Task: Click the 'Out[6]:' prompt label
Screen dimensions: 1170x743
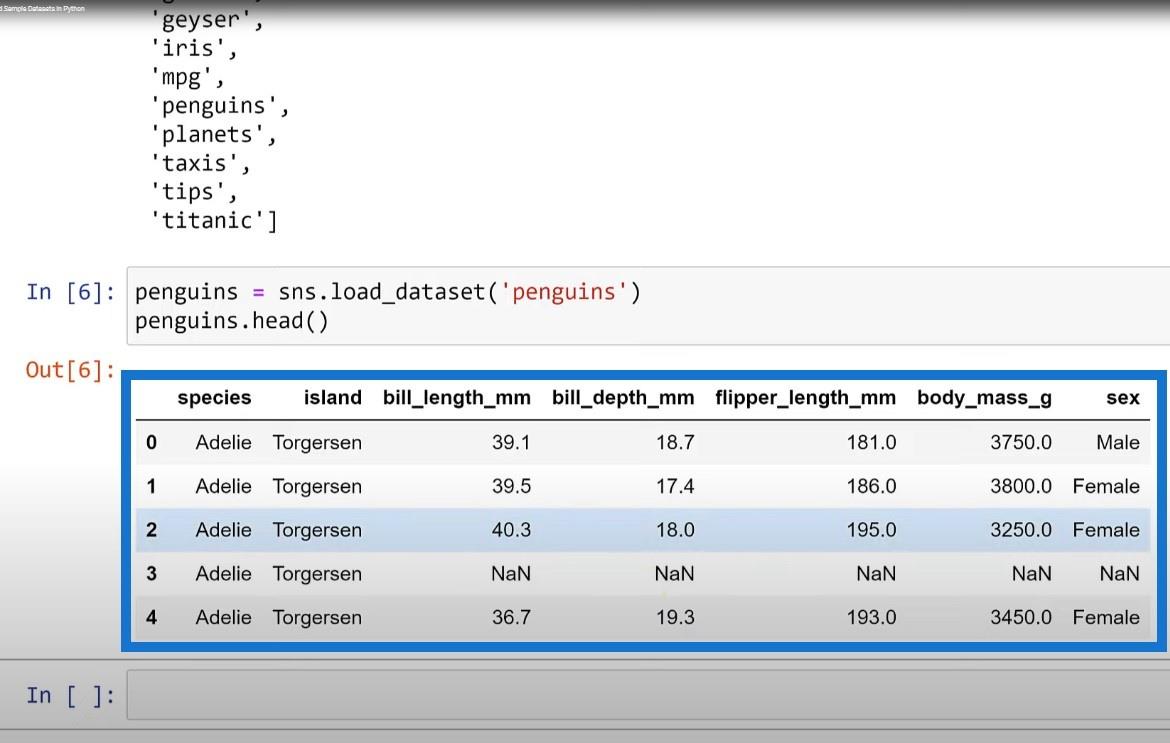Action: [x=70, y=370]
